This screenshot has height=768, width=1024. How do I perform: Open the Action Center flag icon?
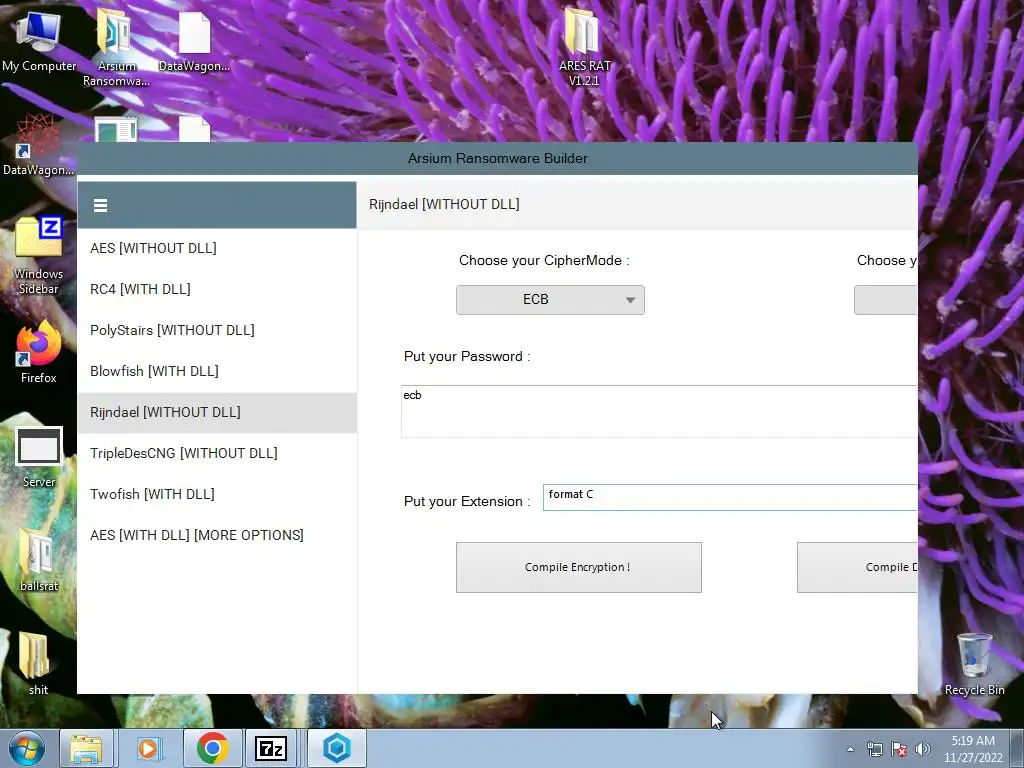[x=899, y=749]
